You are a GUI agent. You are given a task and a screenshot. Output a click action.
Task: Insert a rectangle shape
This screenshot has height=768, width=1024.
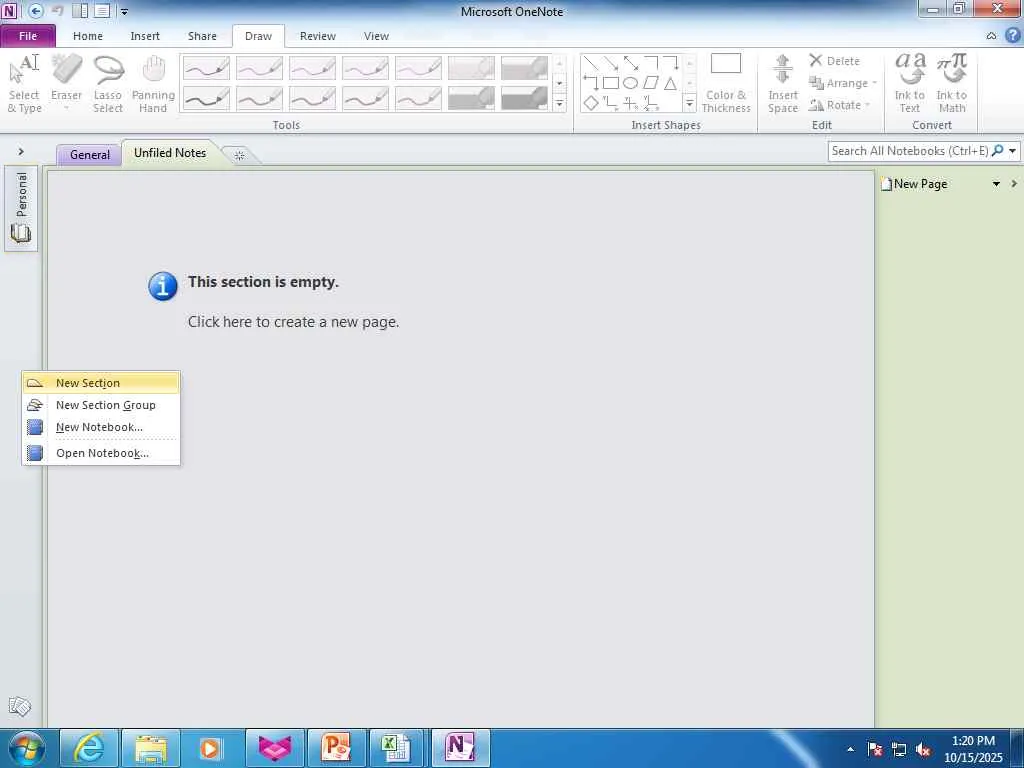(611, 83)
